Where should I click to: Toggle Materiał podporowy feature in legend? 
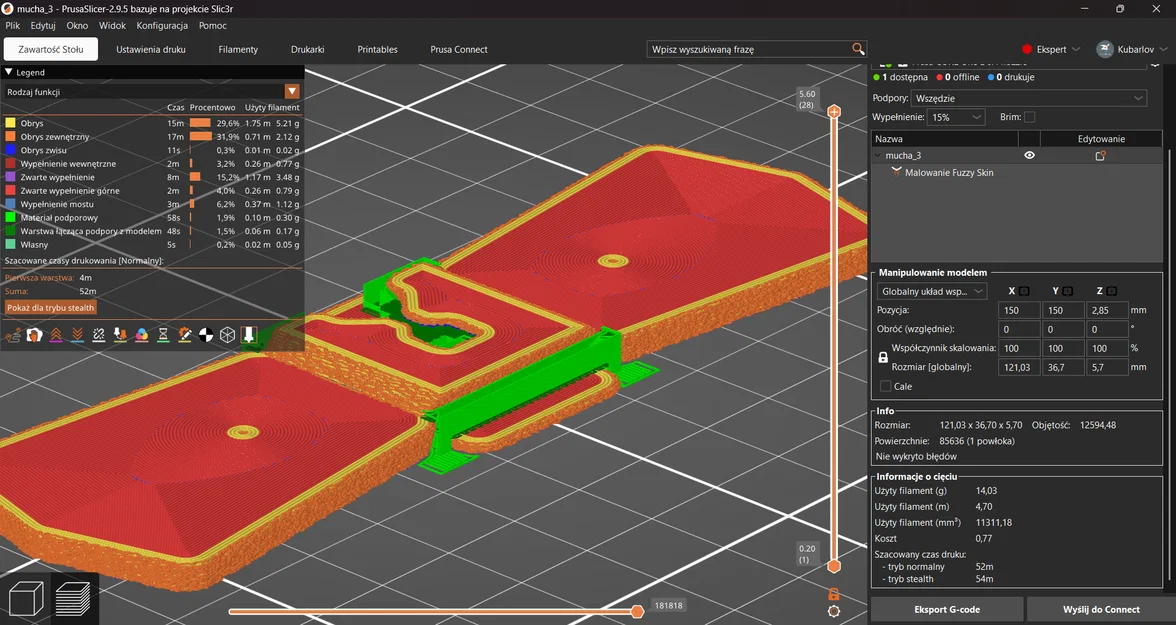coord(152,218)
